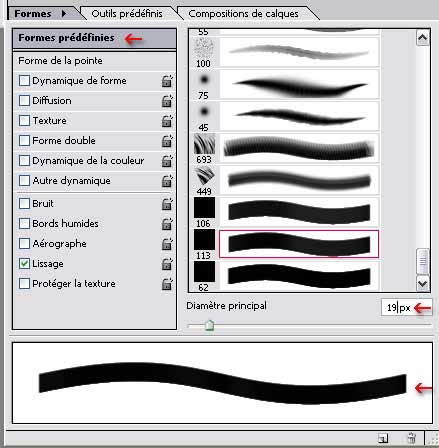Viewport: 439px width, 448px height.
Task: Click the new brush icon at bottom
Action: click(x=383, y=438)
